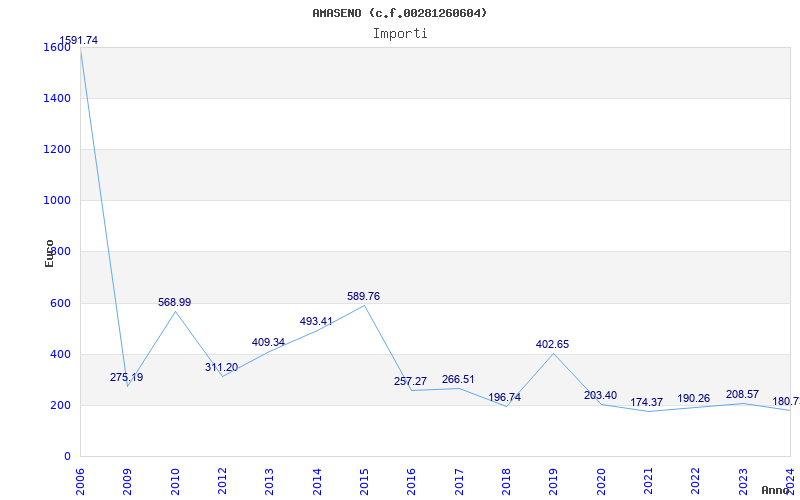Select the 266.51 data label
Image resolution: width=800 pixels, height=500 pixels.
458,380
